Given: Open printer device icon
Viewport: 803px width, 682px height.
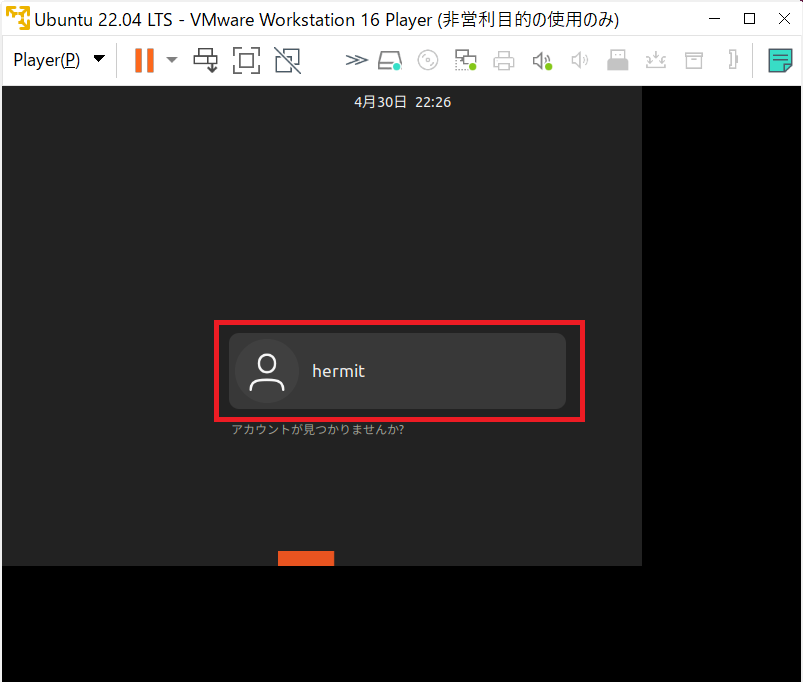Looking at the screenshot, I should click(503, 60).
